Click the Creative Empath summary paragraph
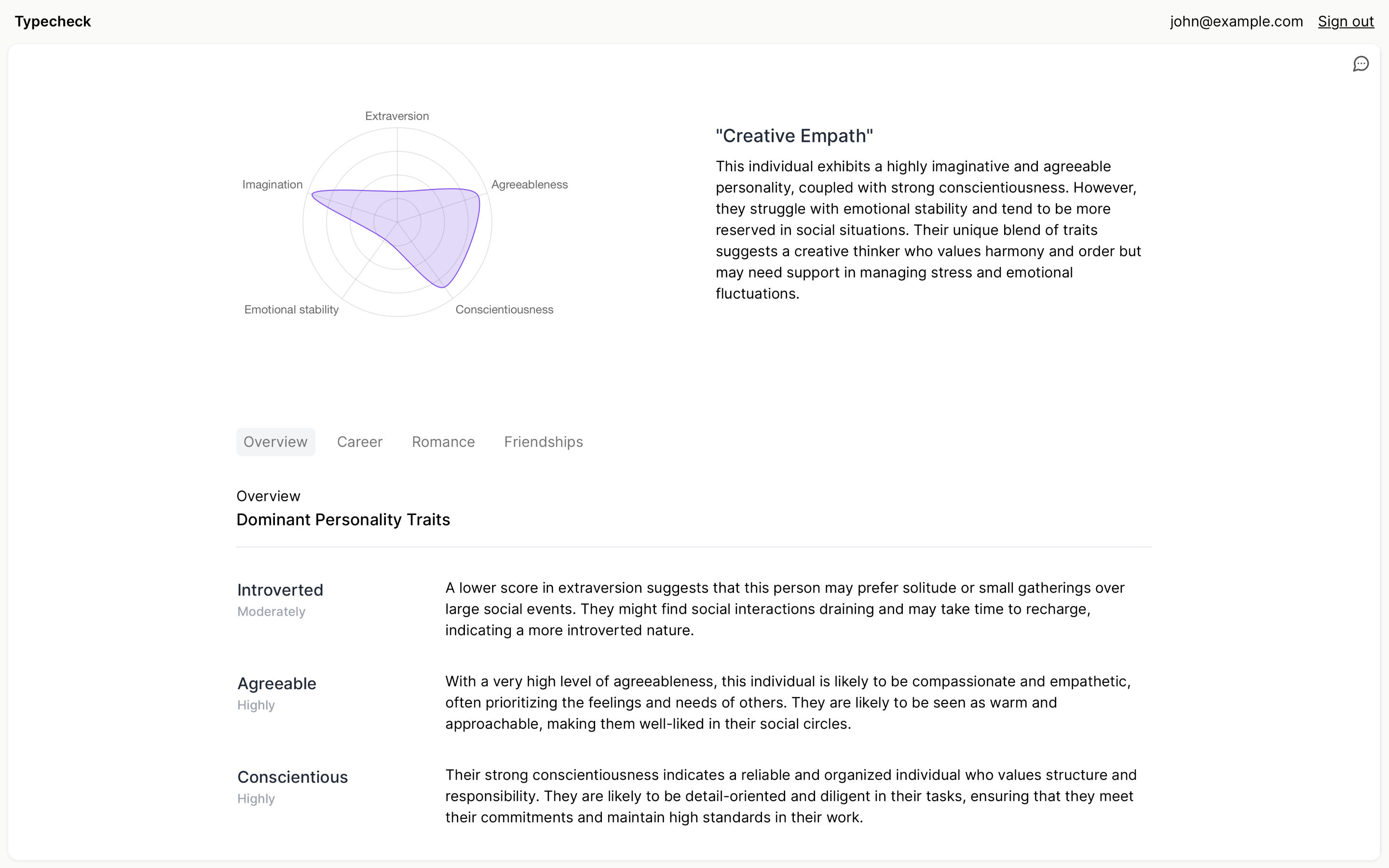This screenshot has height=868, width=1389. tap(927, 230)
